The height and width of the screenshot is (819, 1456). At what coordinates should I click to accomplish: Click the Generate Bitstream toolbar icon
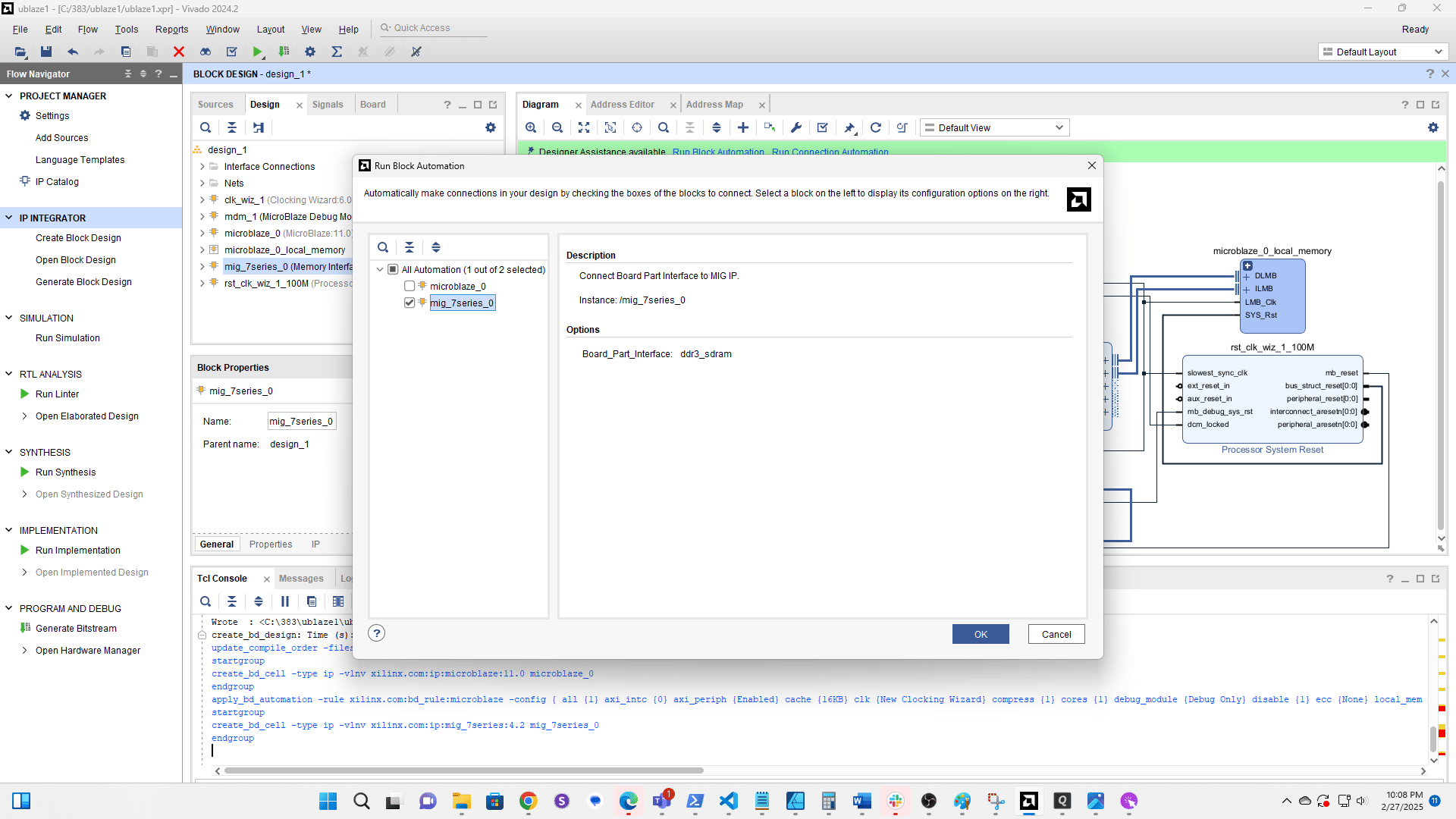284,52
